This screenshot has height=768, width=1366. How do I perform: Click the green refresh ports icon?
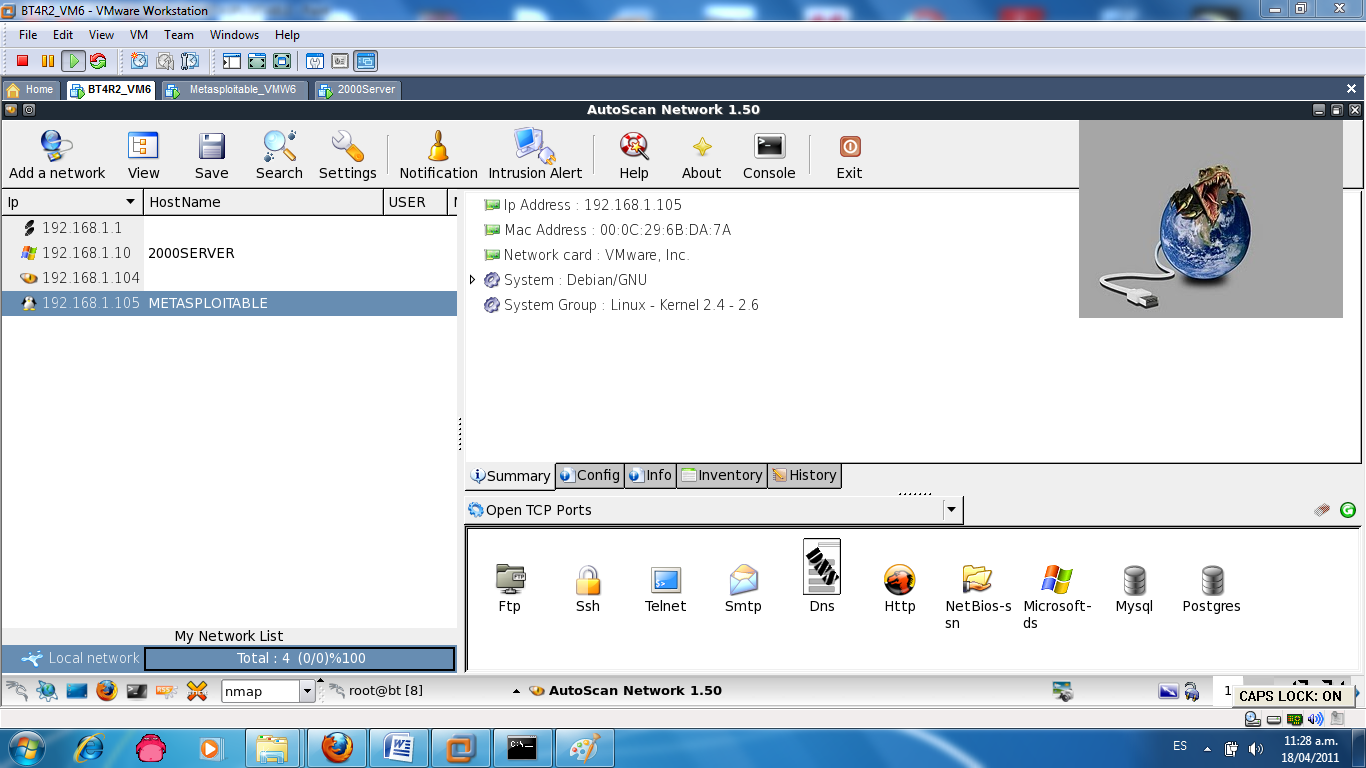tap(1348, 510)
